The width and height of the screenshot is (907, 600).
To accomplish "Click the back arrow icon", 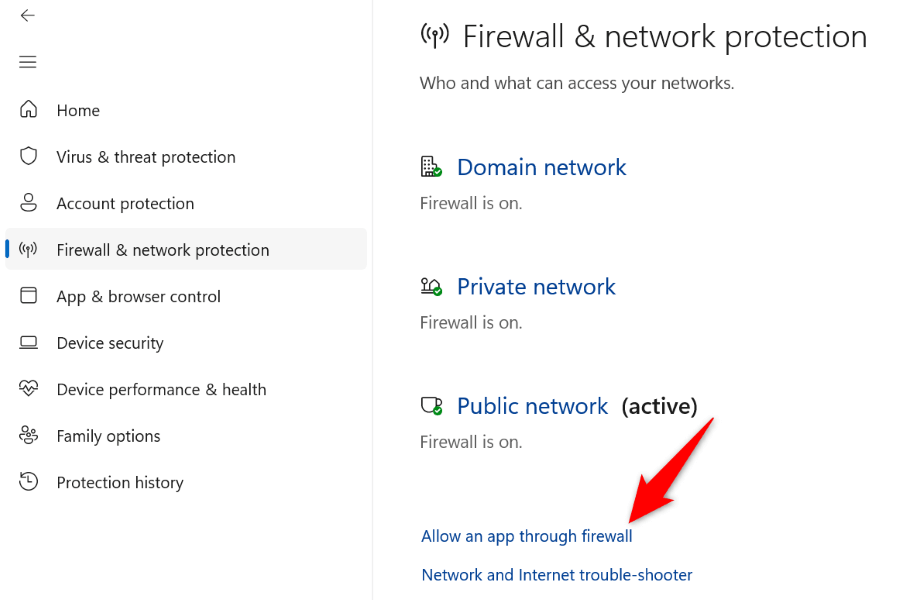I will pyautogui.click(x=27, y=16).
